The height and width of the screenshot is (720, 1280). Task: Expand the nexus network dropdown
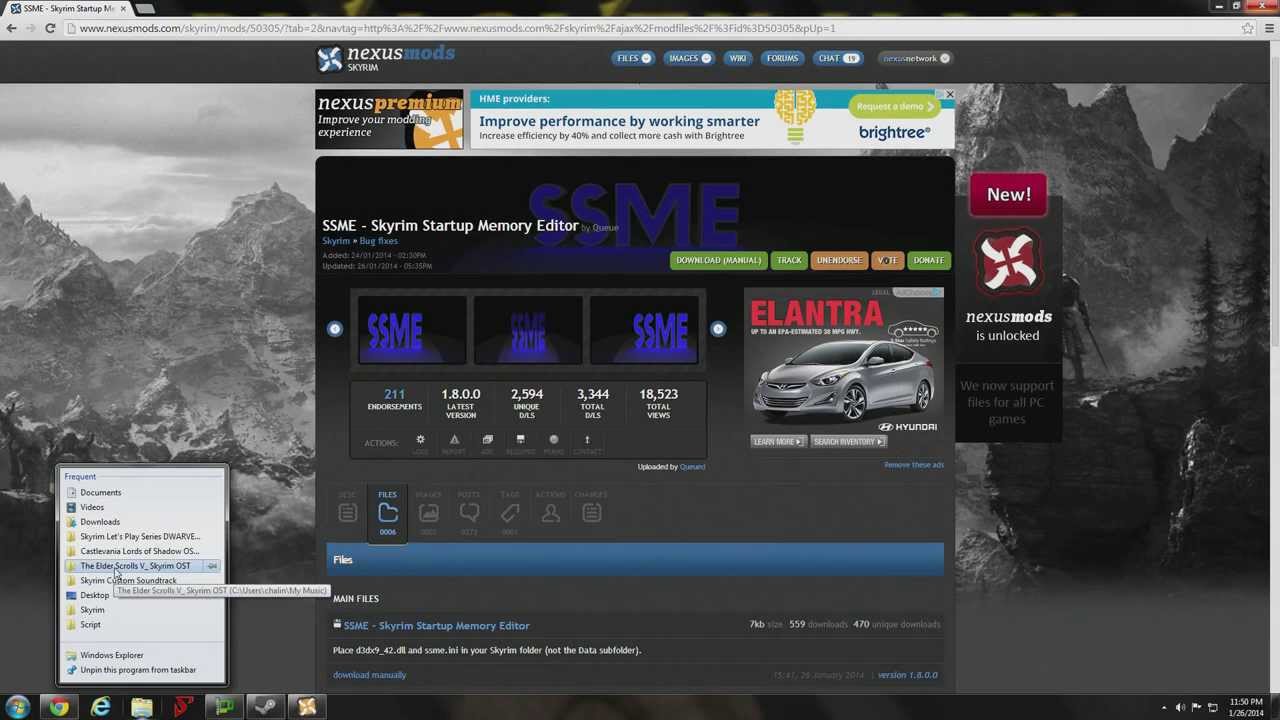[x=915, y=58]
